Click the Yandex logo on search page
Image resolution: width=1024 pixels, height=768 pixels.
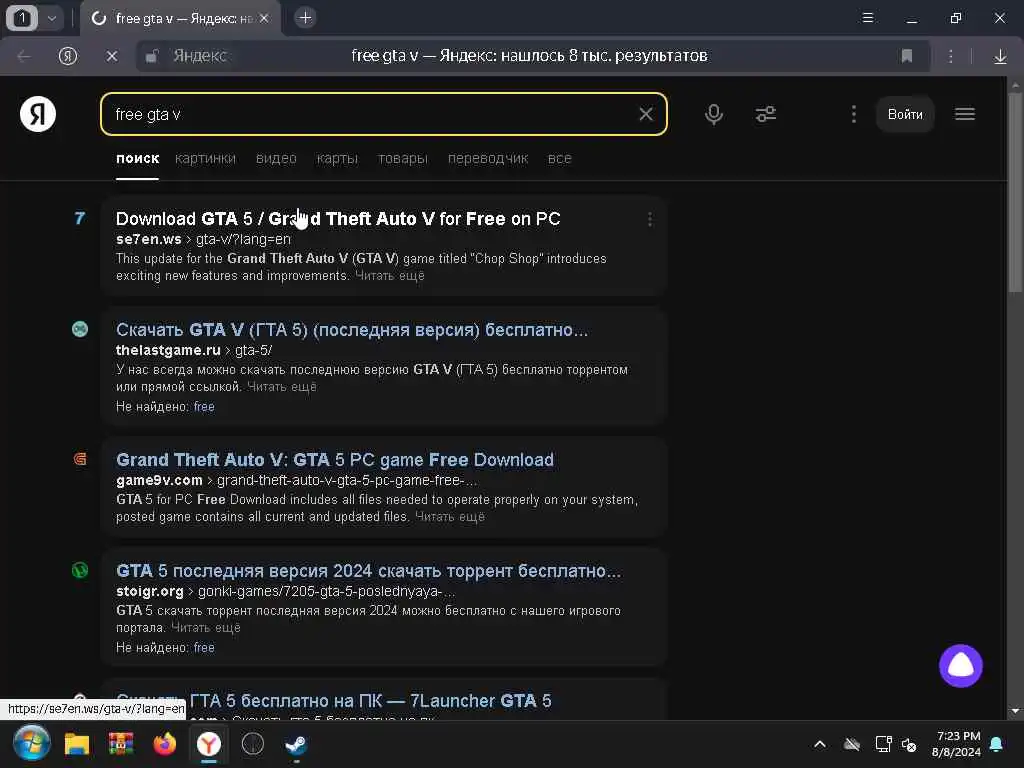click(38, 114)
